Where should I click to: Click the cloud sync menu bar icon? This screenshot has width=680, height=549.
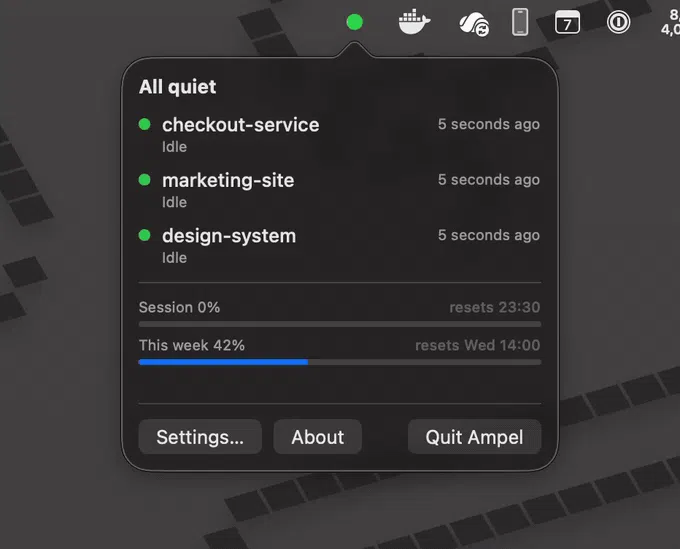pyautogui.click(x=474, y=24)
